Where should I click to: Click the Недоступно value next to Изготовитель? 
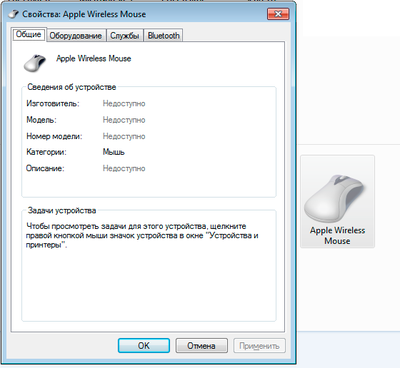(x=124, y=104)
